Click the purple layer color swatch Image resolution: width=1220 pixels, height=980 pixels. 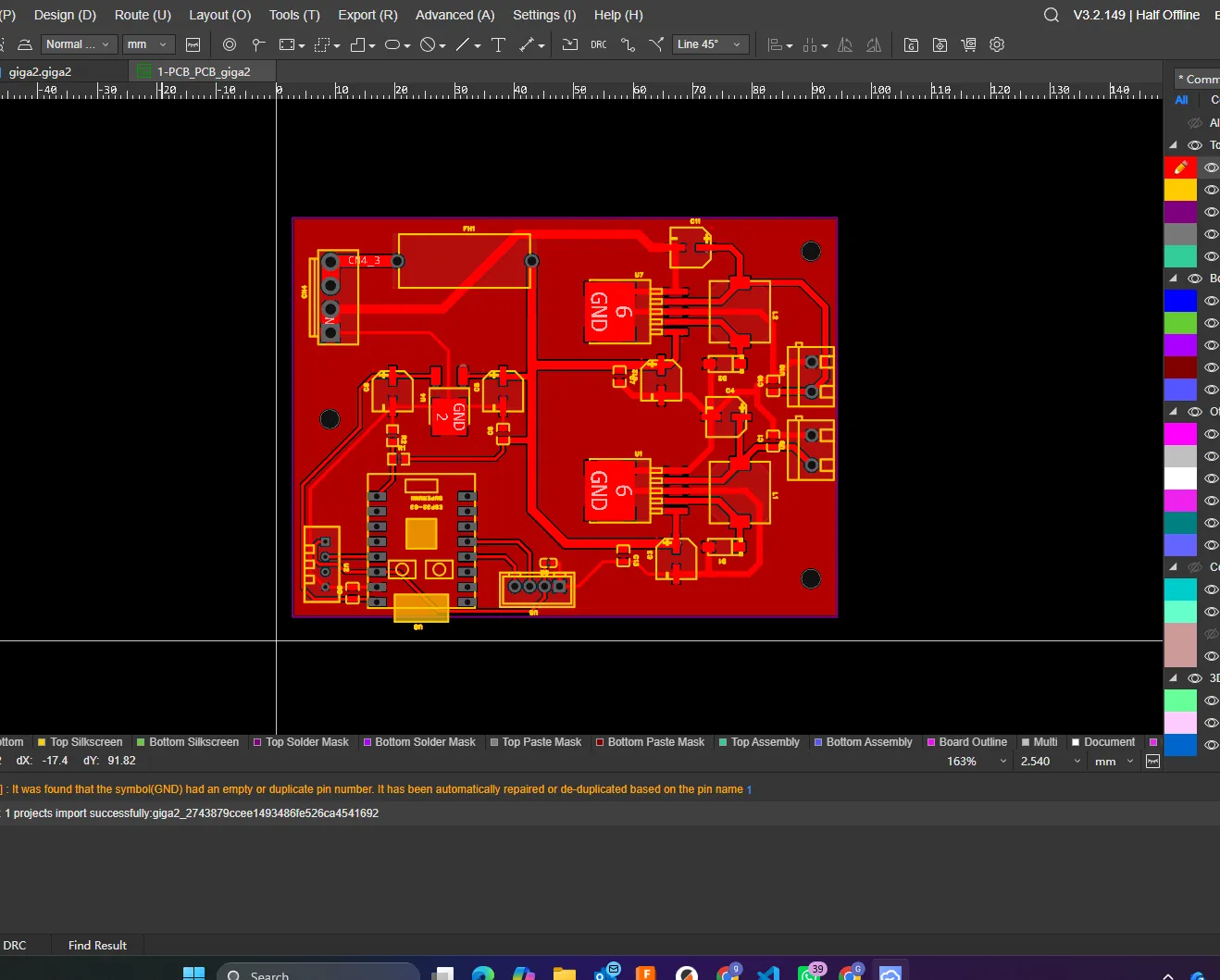pyautogui.click(x=1180, y=212)
